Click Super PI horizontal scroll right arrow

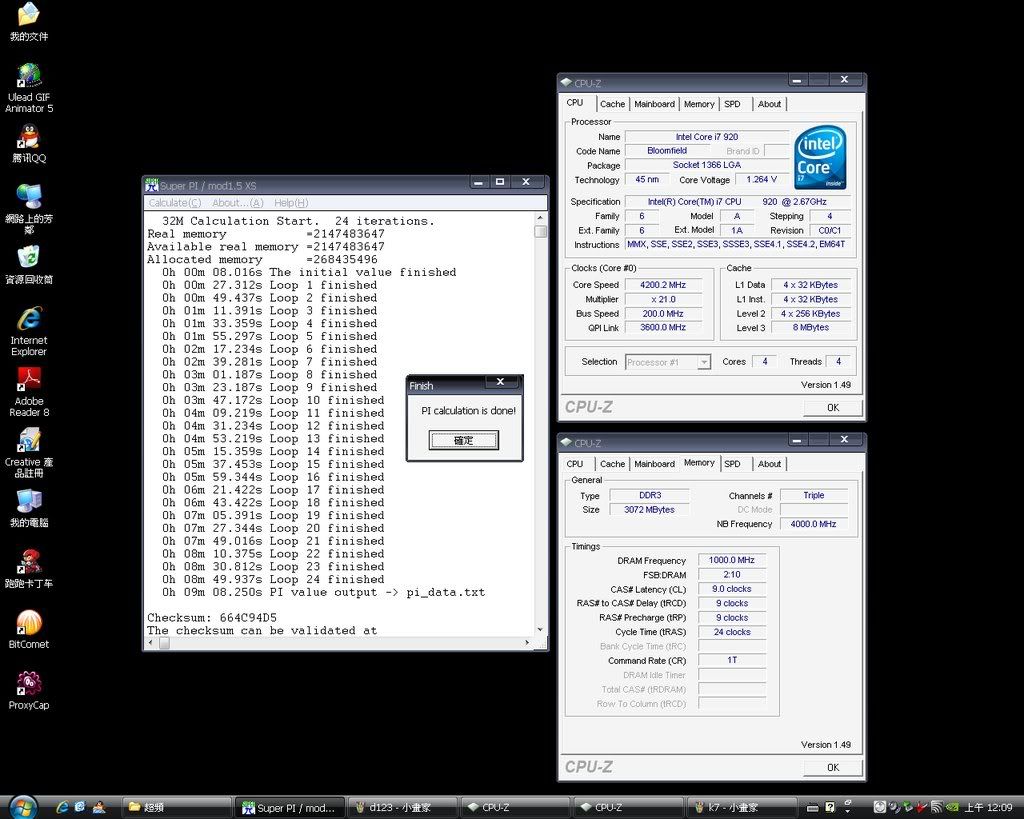tap(527, 643)
